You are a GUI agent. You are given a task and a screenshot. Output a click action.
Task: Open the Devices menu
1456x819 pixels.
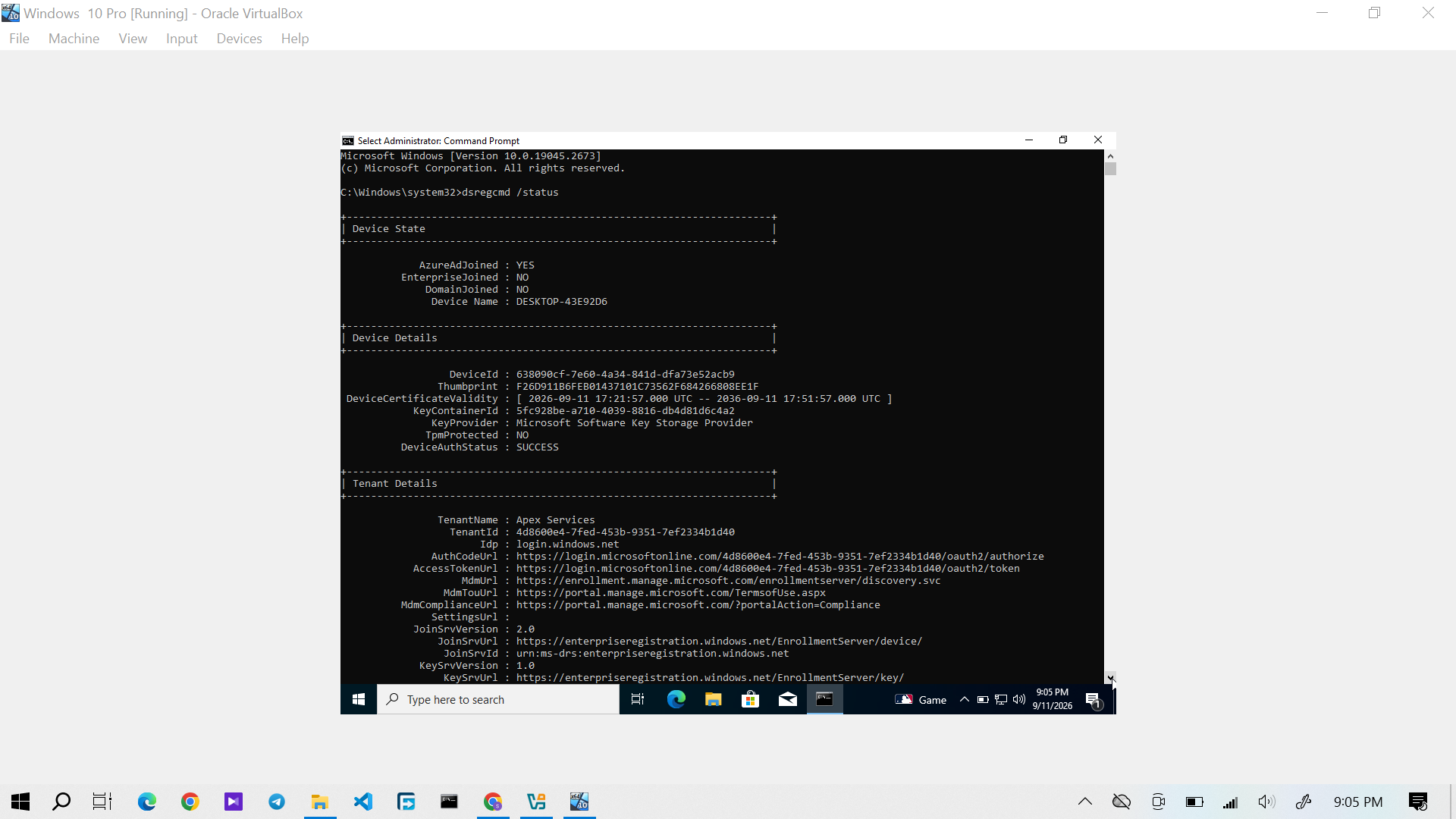coord(239,39)
